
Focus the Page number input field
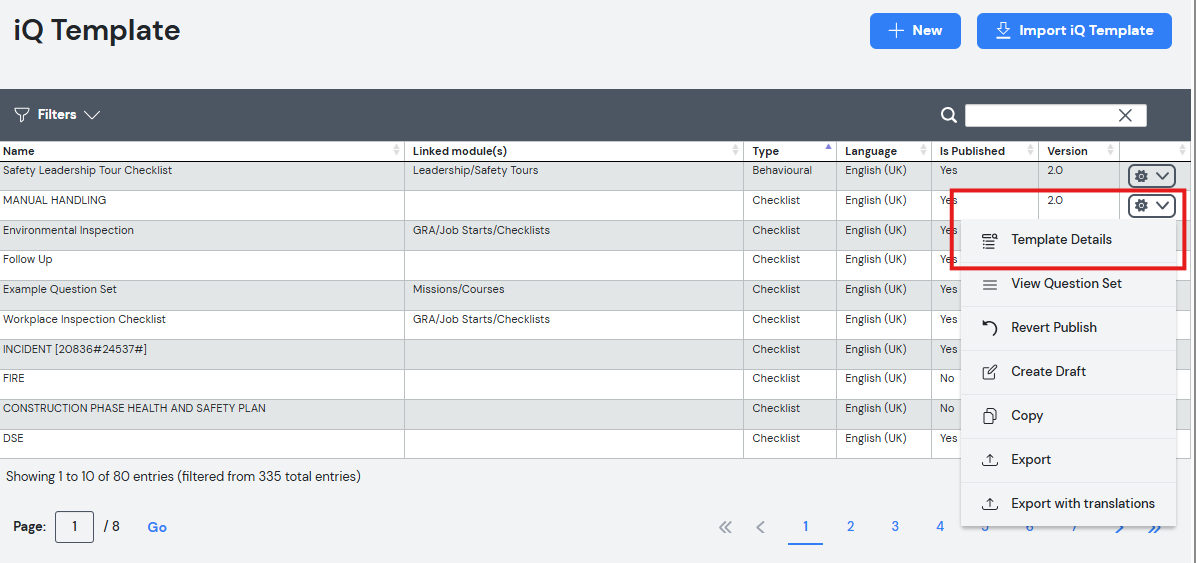[x=75, y=527]
